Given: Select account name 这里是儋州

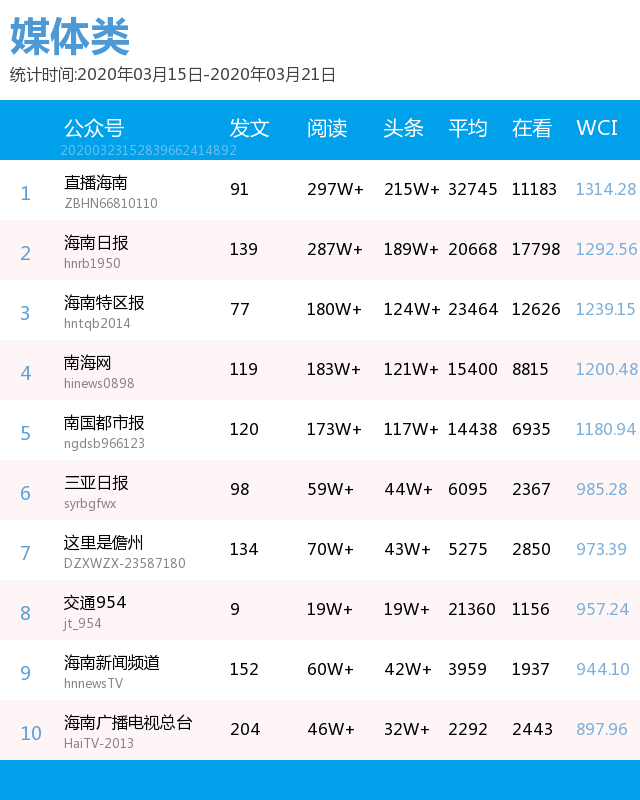Looking at the screenshot, I should click(103, 542).
